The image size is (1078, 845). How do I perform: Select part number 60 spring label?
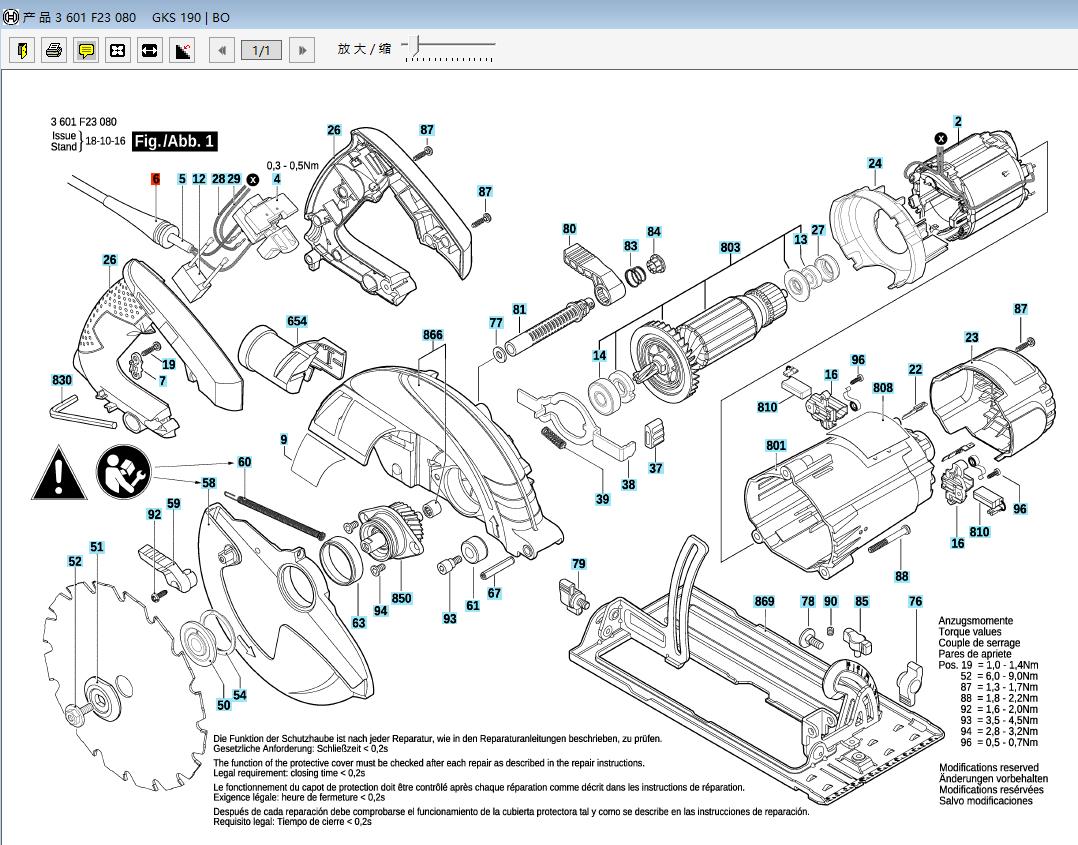coord(245,462)
